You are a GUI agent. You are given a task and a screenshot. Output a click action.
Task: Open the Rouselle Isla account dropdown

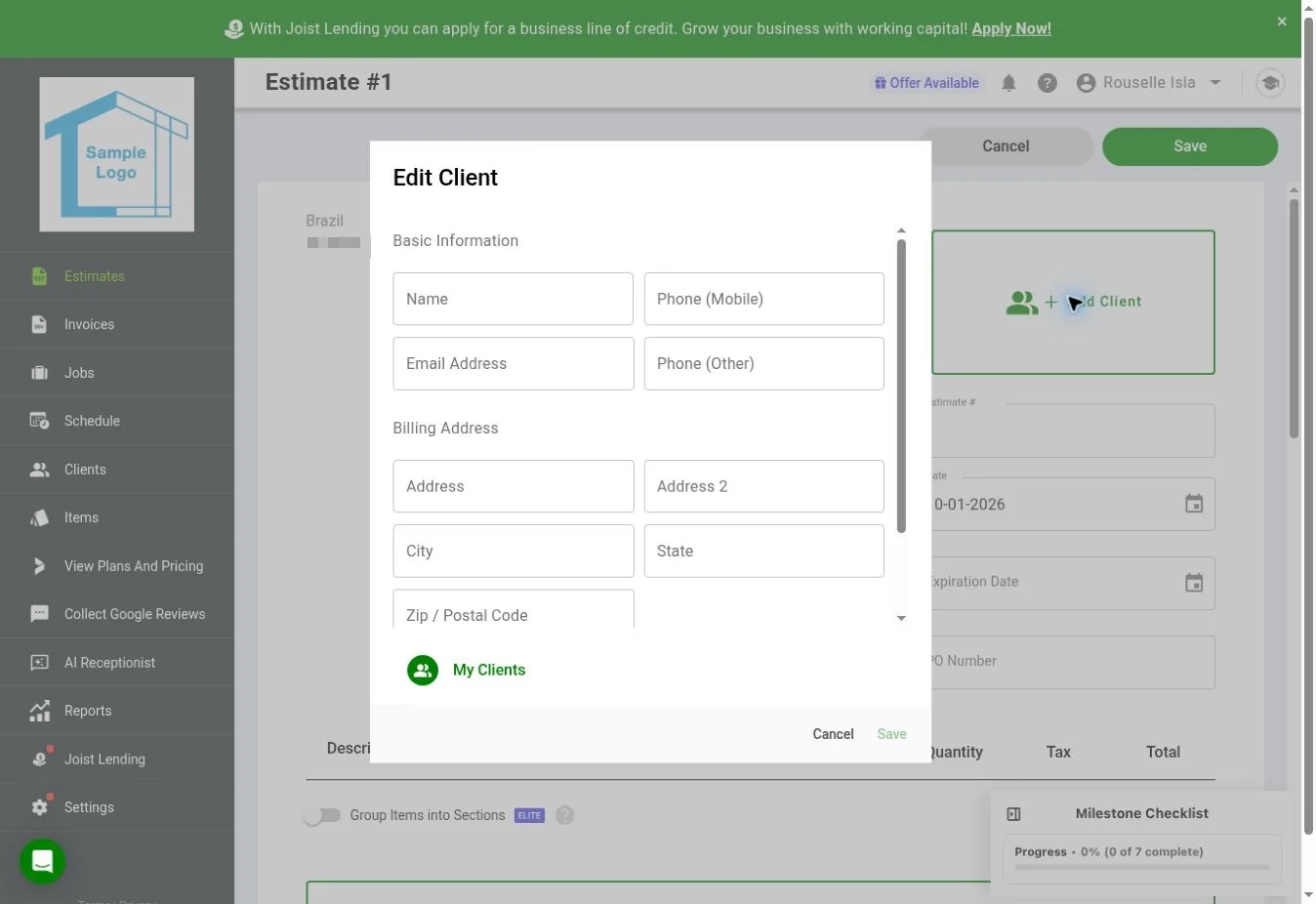1148,83
